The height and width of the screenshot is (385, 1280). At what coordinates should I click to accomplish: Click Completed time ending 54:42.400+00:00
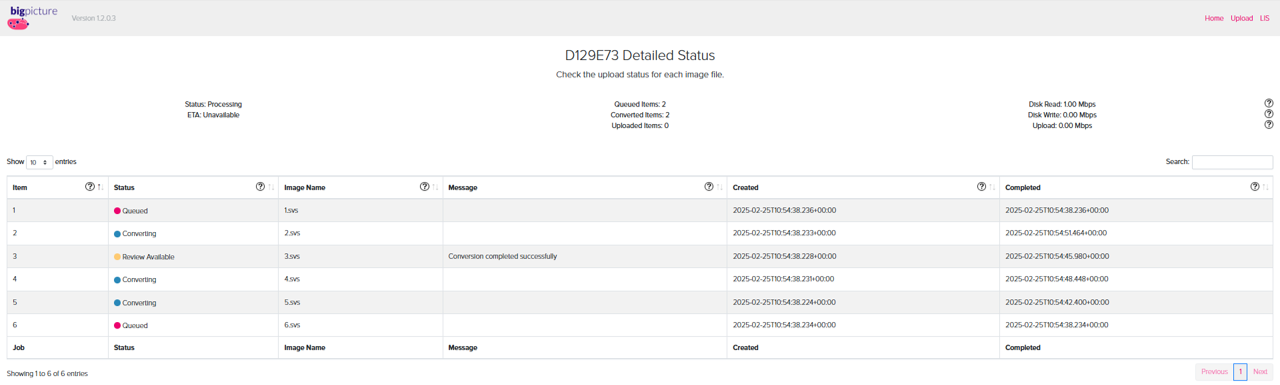(1057, 302)
